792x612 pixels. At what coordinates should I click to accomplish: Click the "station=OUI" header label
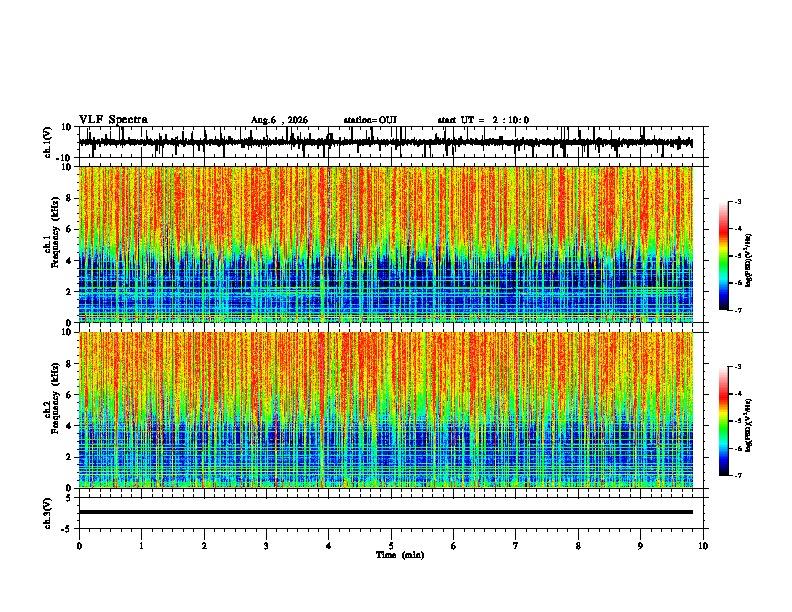click(370, 120)
